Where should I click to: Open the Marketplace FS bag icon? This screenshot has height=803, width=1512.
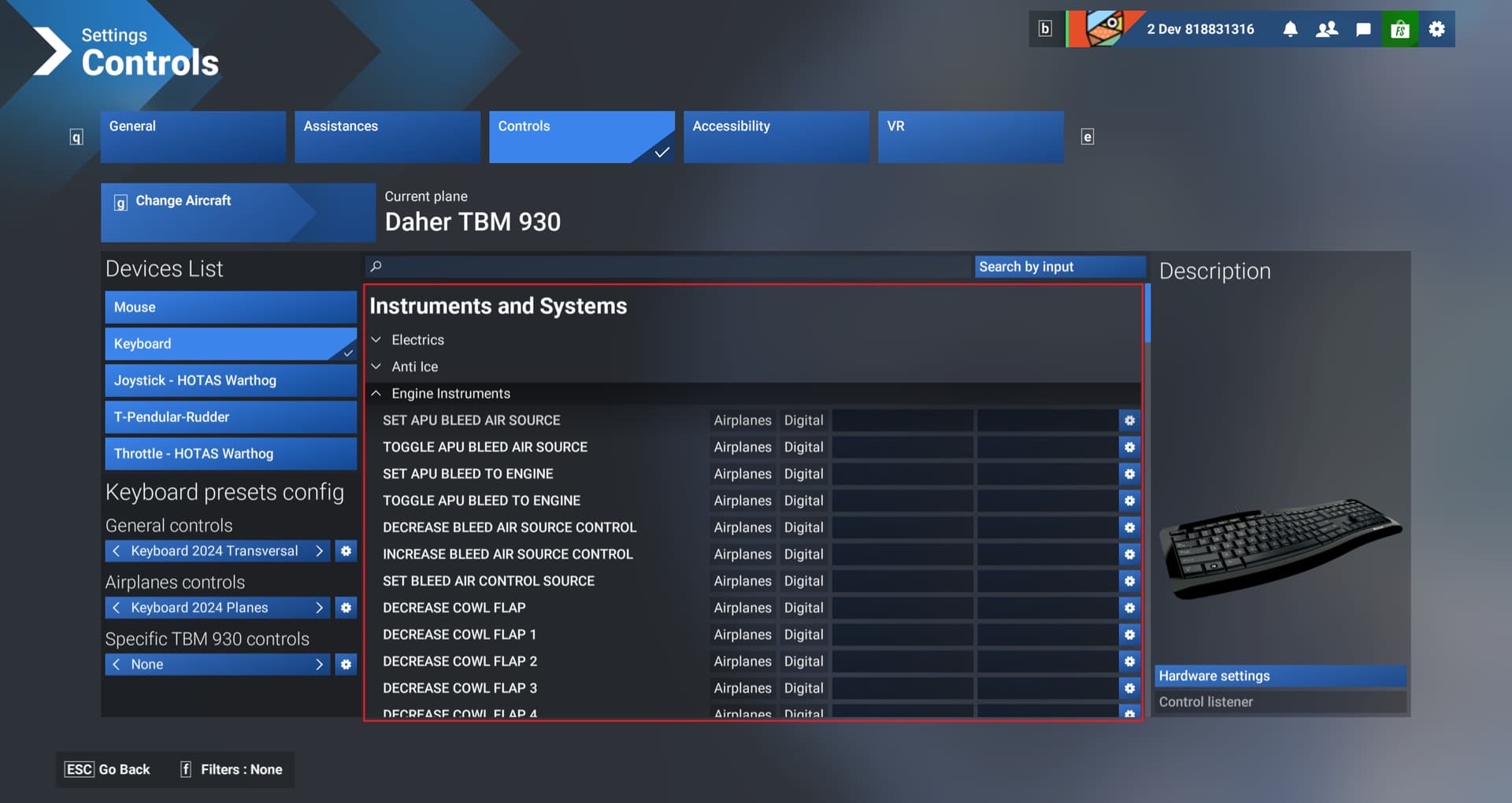1401,28
